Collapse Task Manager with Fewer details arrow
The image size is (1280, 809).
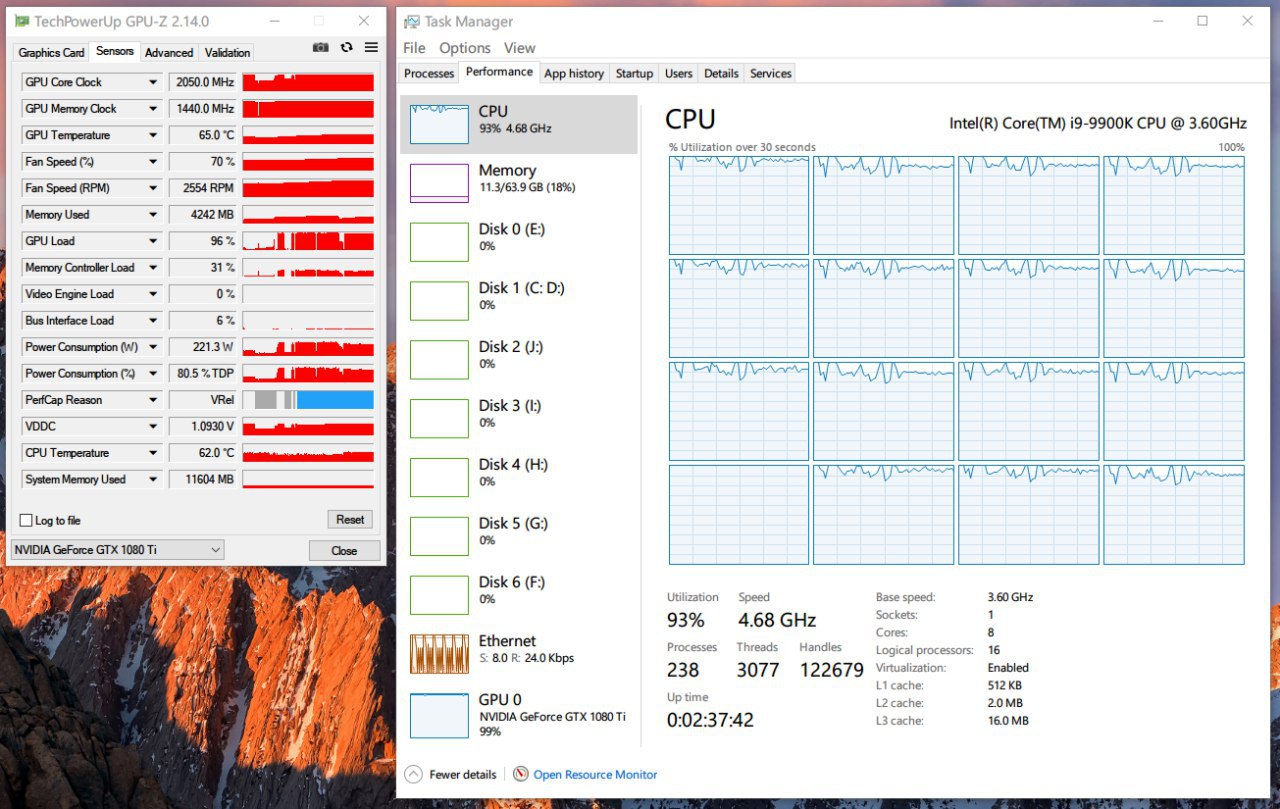[413, 774]
